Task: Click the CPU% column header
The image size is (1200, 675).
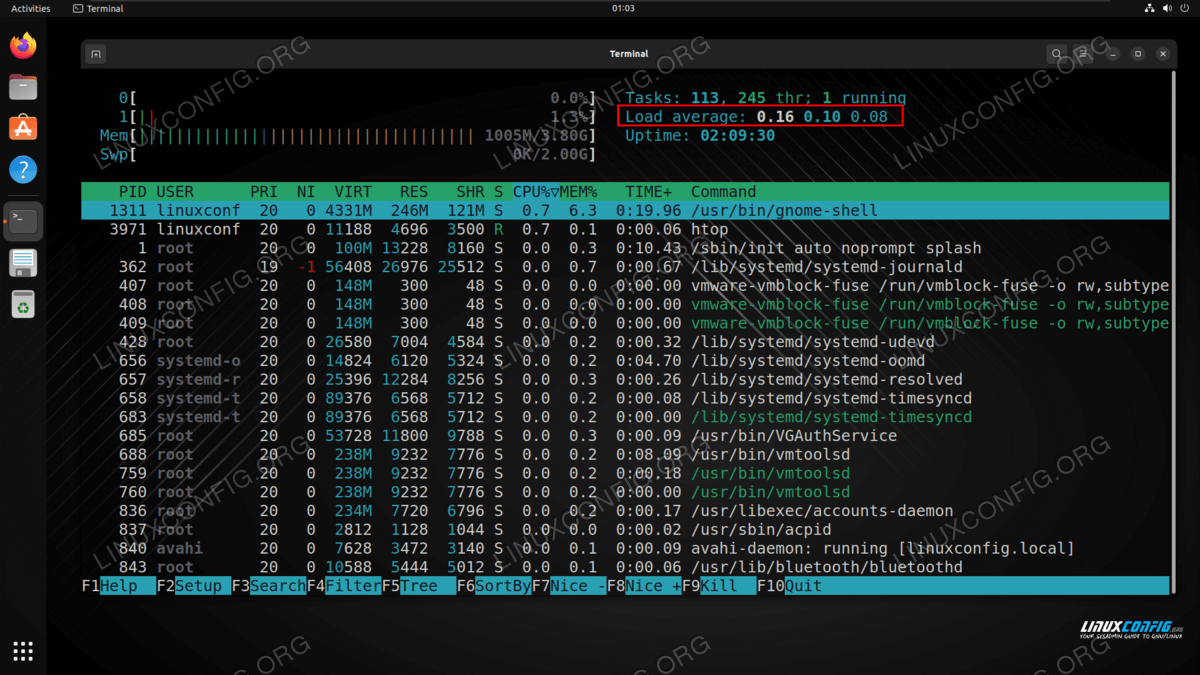Action: (536, 192)
